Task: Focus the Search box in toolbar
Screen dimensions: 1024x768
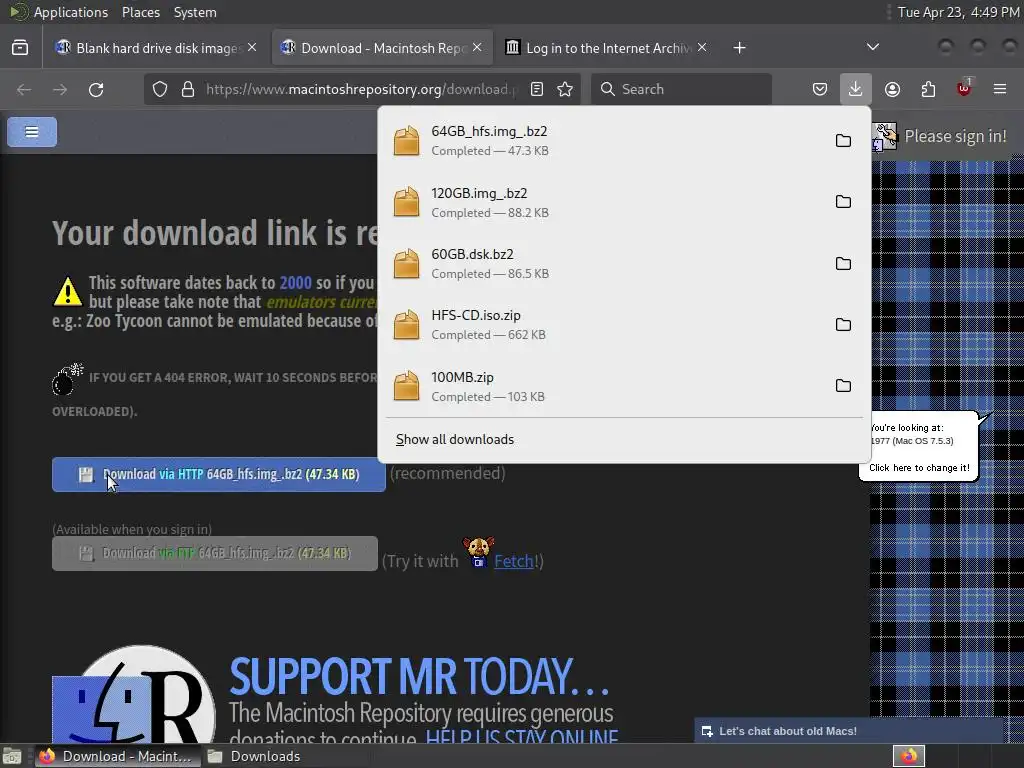Action: pyautogui.click(x=681, y=89)
